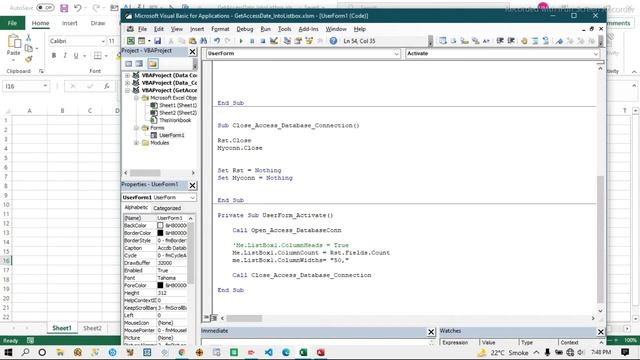The height and width of the screenshot is (360, 640).
Task: Click Toggle Folders icon in Project pane
Action: coord(153,64)
